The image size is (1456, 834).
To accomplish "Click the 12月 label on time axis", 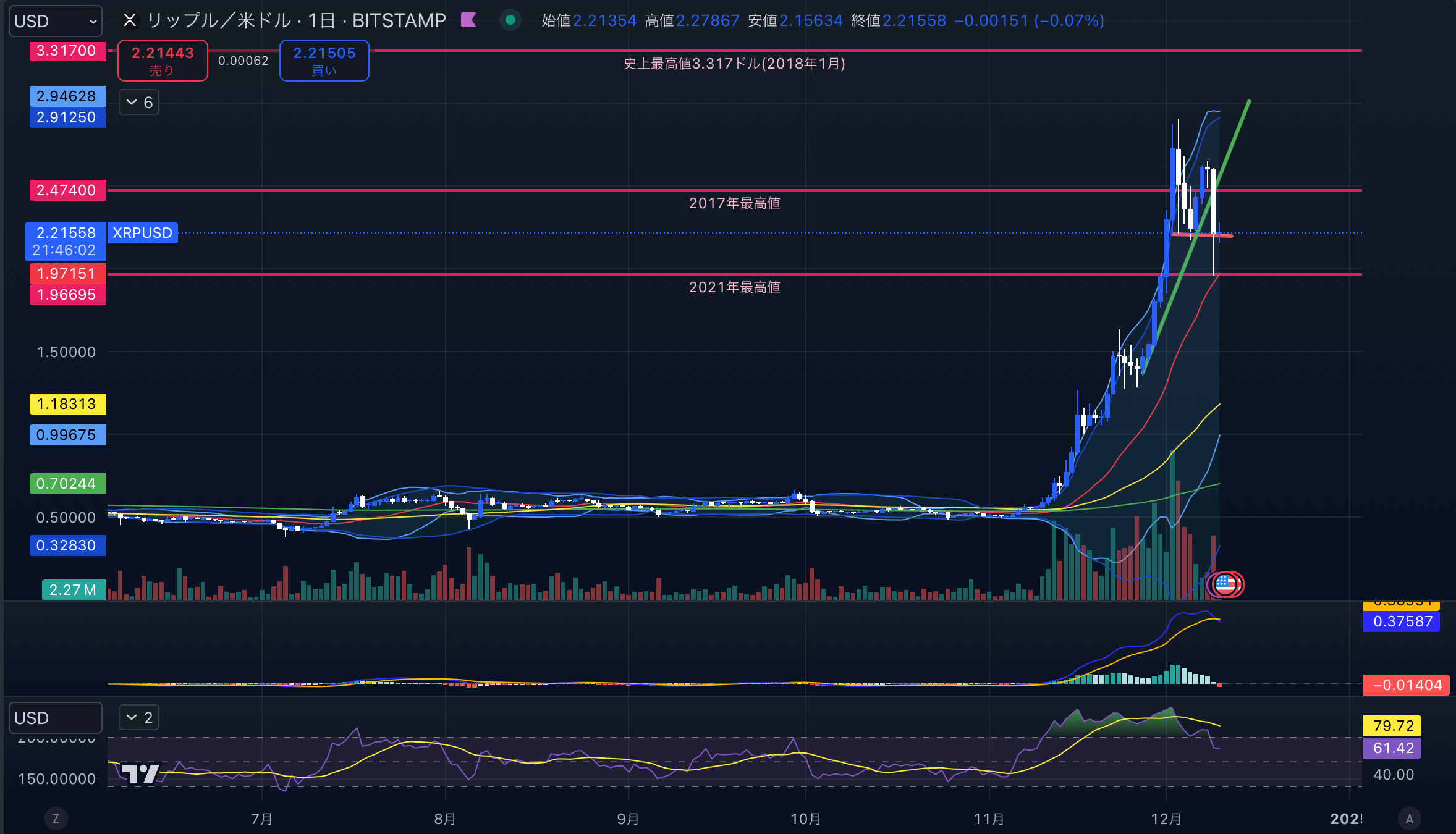I will [x=1167, y=819].
